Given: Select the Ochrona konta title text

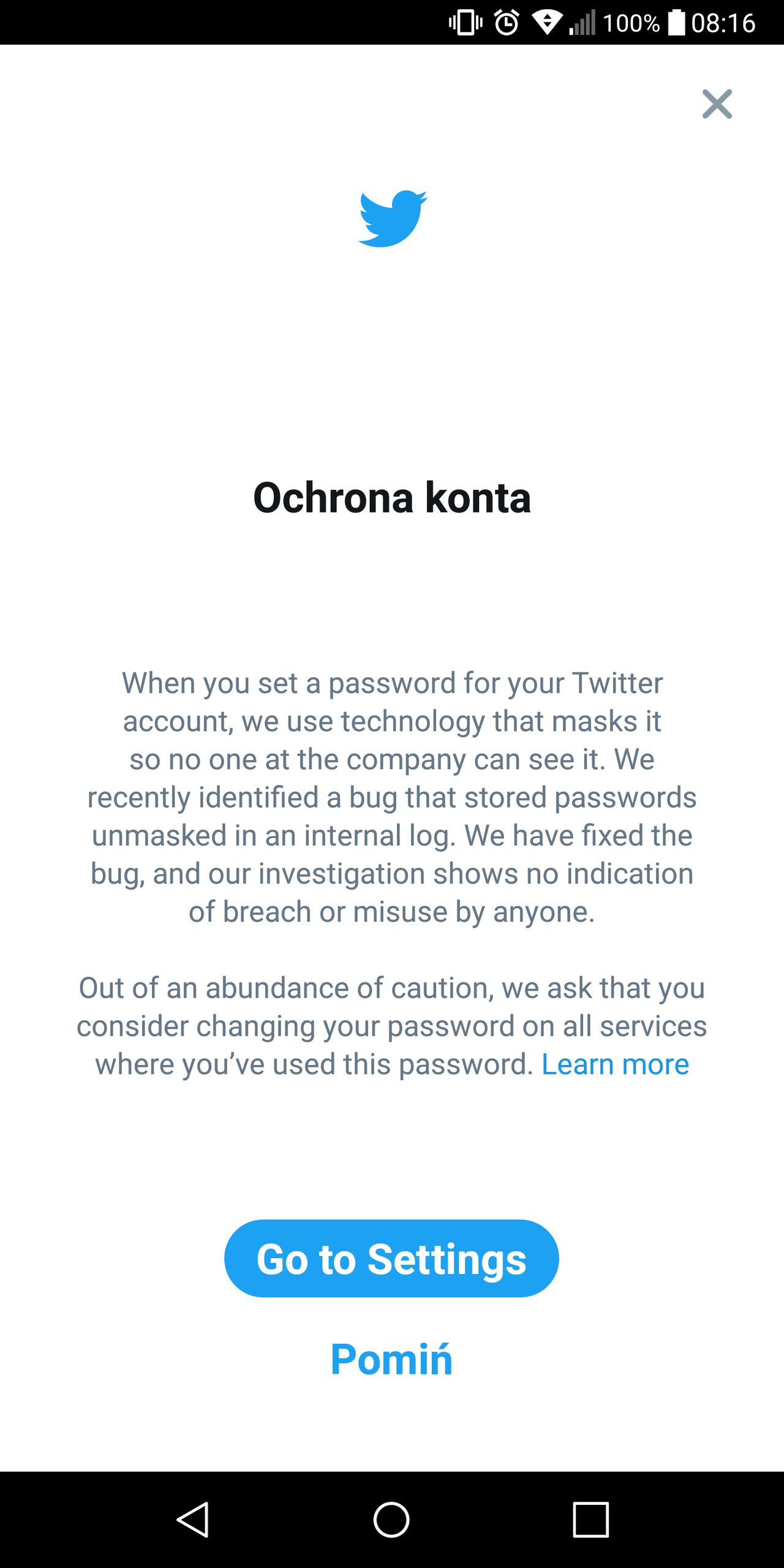Looking at the screenshot, I should pyautogui.click(x=392, y=499).
